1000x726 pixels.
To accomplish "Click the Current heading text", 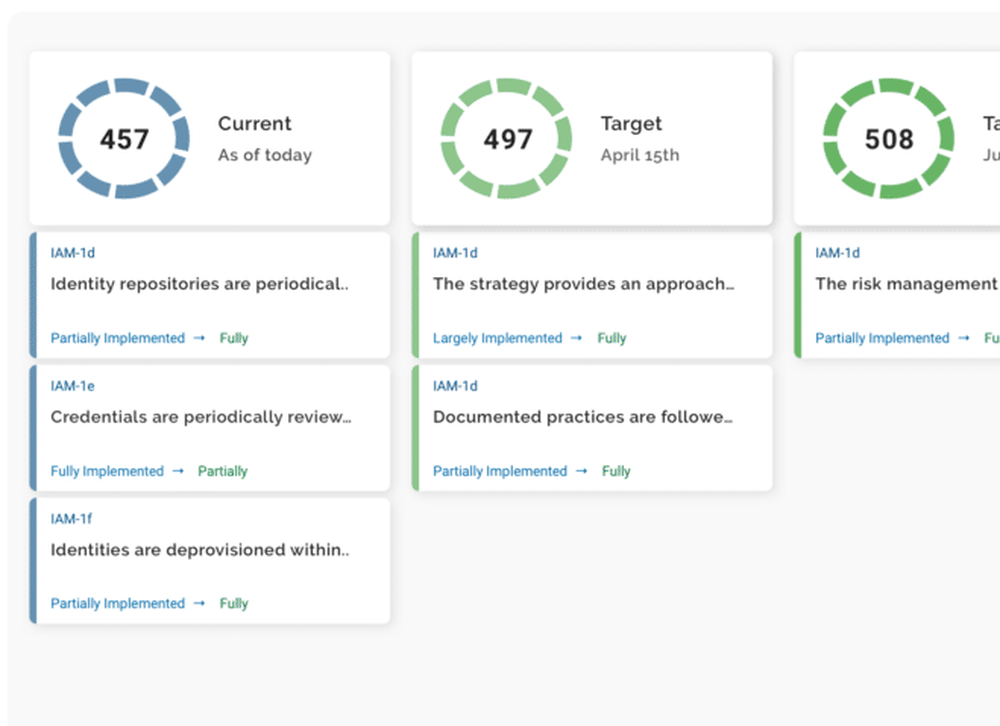I will pyautogui.click(x=254, y=123).
